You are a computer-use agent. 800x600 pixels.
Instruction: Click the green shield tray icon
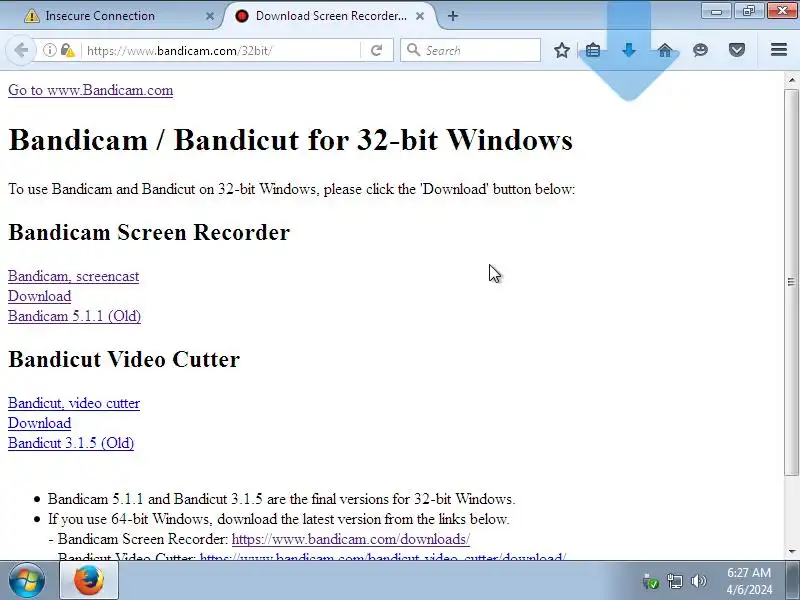(651, 581)
